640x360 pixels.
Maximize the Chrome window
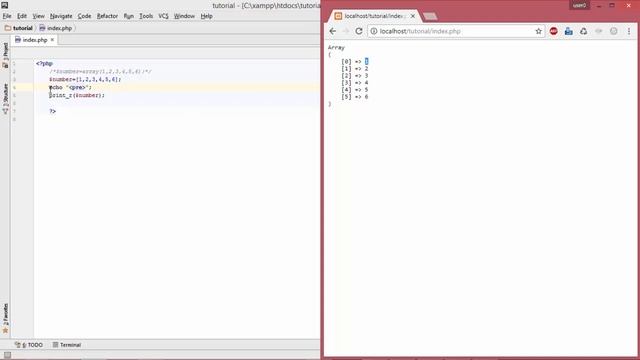612,5
